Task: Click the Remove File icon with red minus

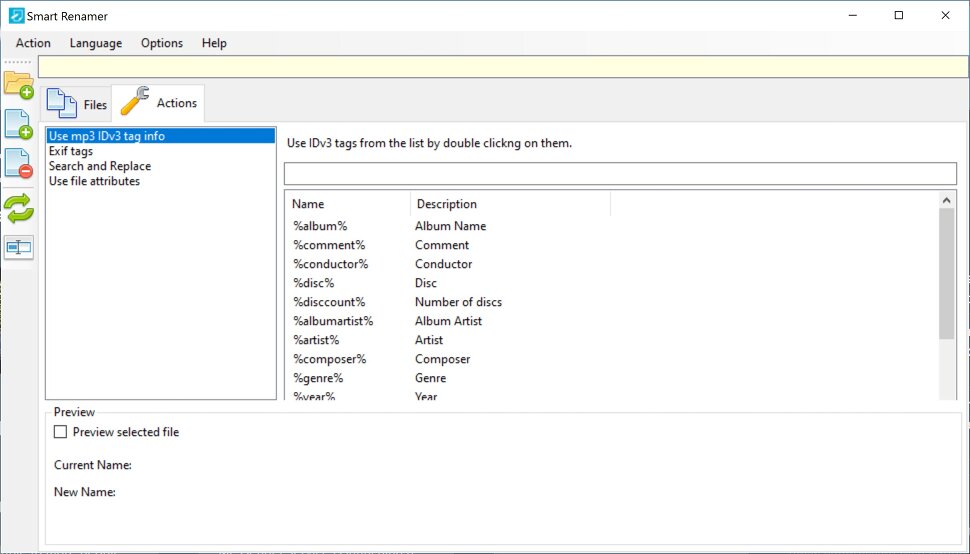Action: pos(19,163)
